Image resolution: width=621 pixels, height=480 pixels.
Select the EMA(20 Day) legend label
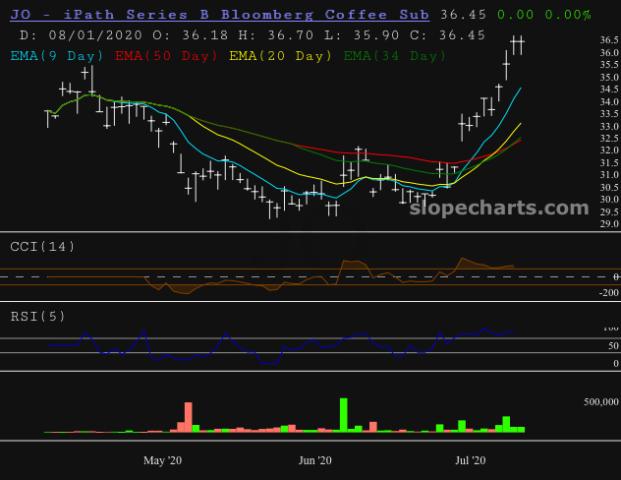point(281,56)
